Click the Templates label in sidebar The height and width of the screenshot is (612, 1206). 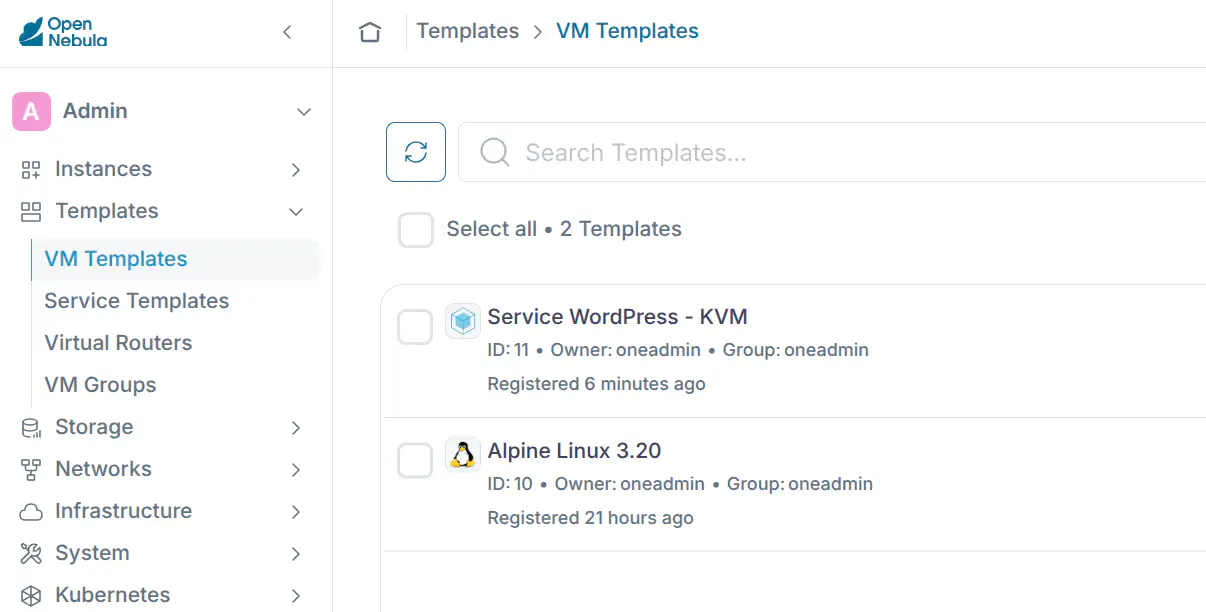coord(107,211)
